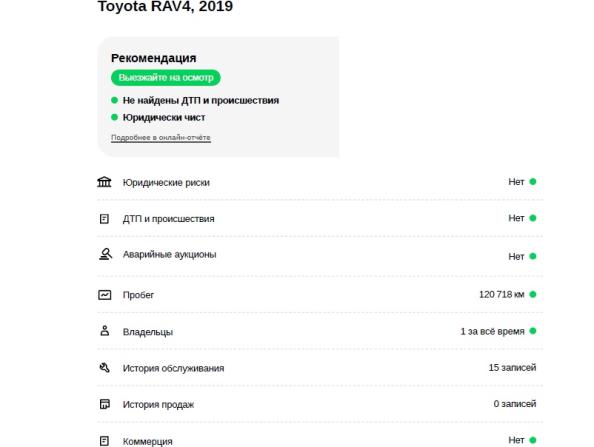This screenshot has width=594, height=447.
Task: Click the 1 за всё время value
Action: click(492, 331)
